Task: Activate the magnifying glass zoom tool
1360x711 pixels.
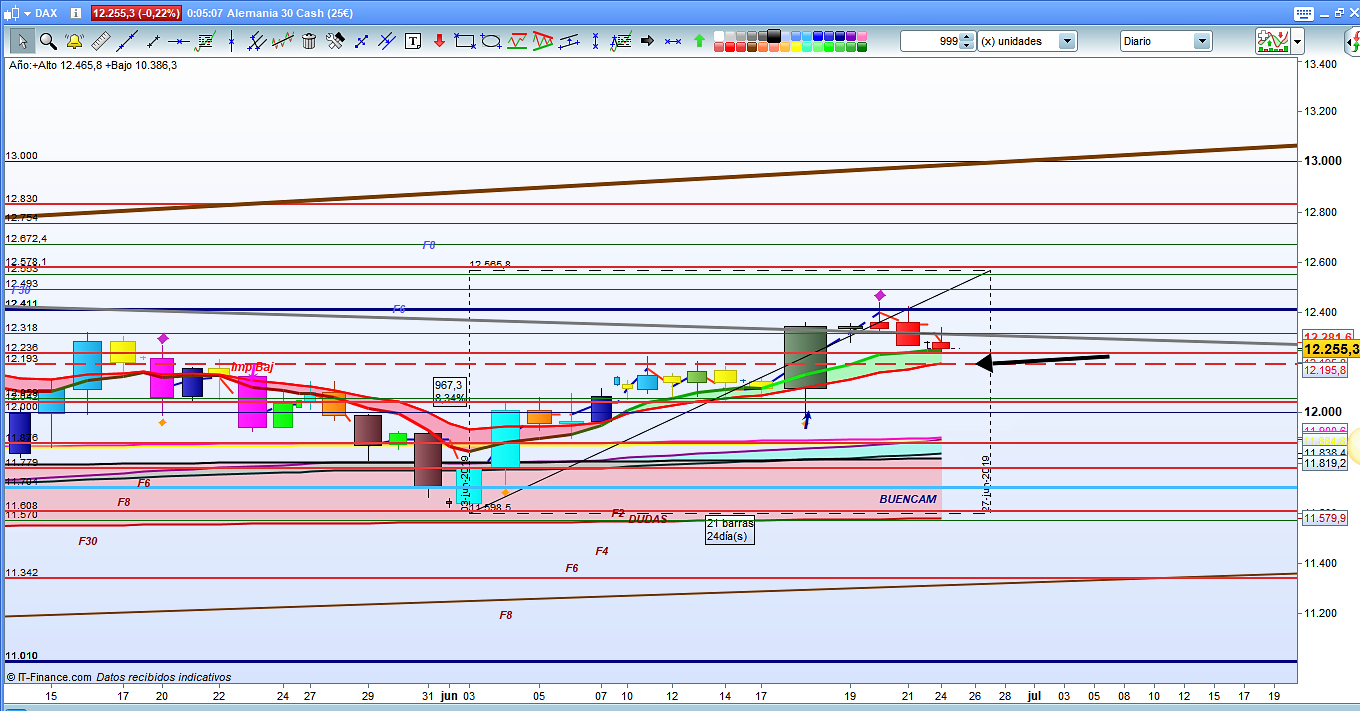Action: pos(48,41)
